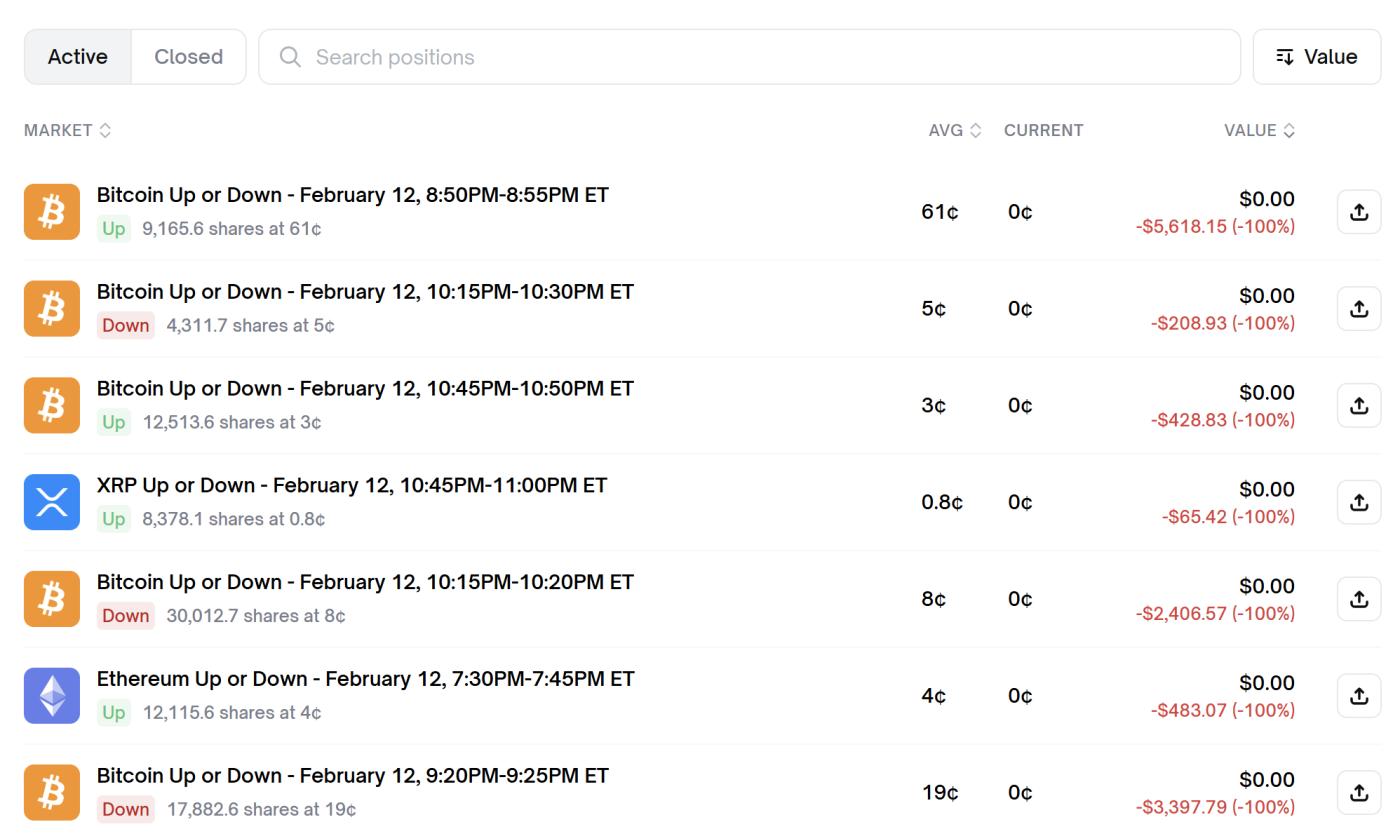Share the Bitcoin 9:20PM-9:25PM position
Image resolution: width=1400 pixels, height=836 pixels.
point(1358,793)
